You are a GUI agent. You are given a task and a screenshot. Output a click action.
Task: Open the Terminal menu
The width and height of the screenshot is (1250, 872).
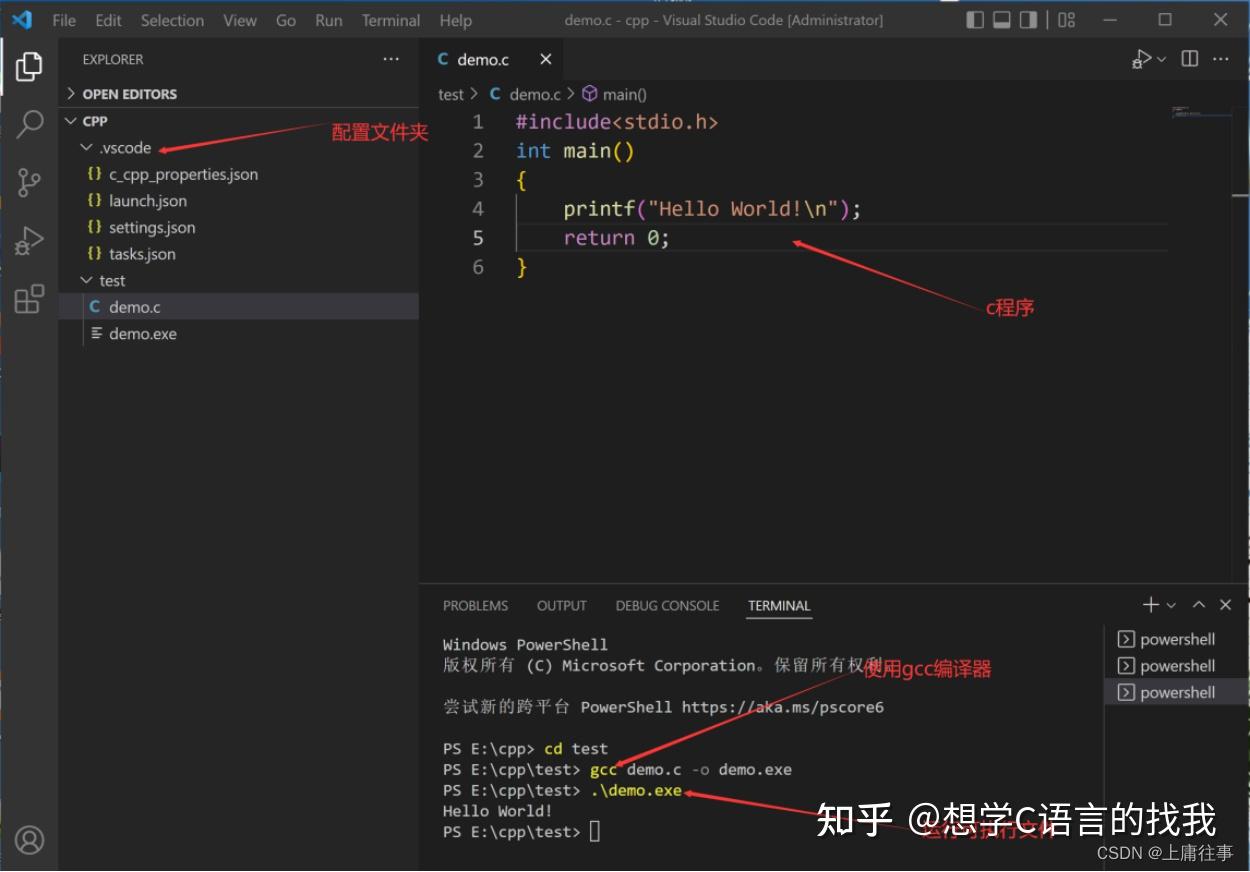[390, 20]
